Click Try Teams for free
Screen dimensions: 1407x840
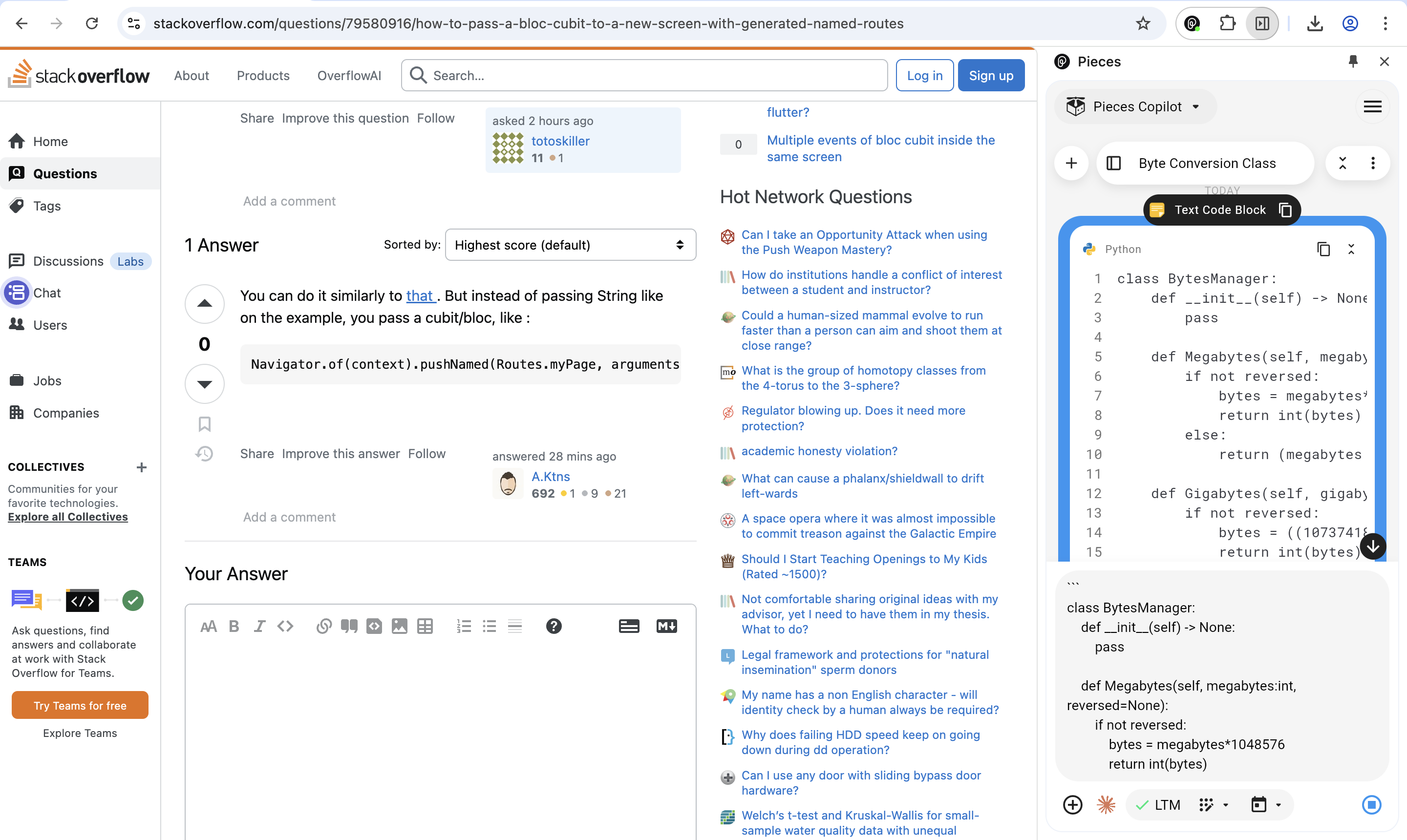80,705
